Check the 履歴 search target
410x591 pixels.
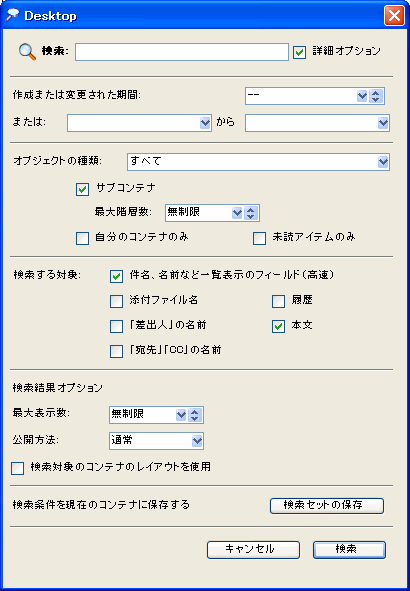(x=278, y=302)
